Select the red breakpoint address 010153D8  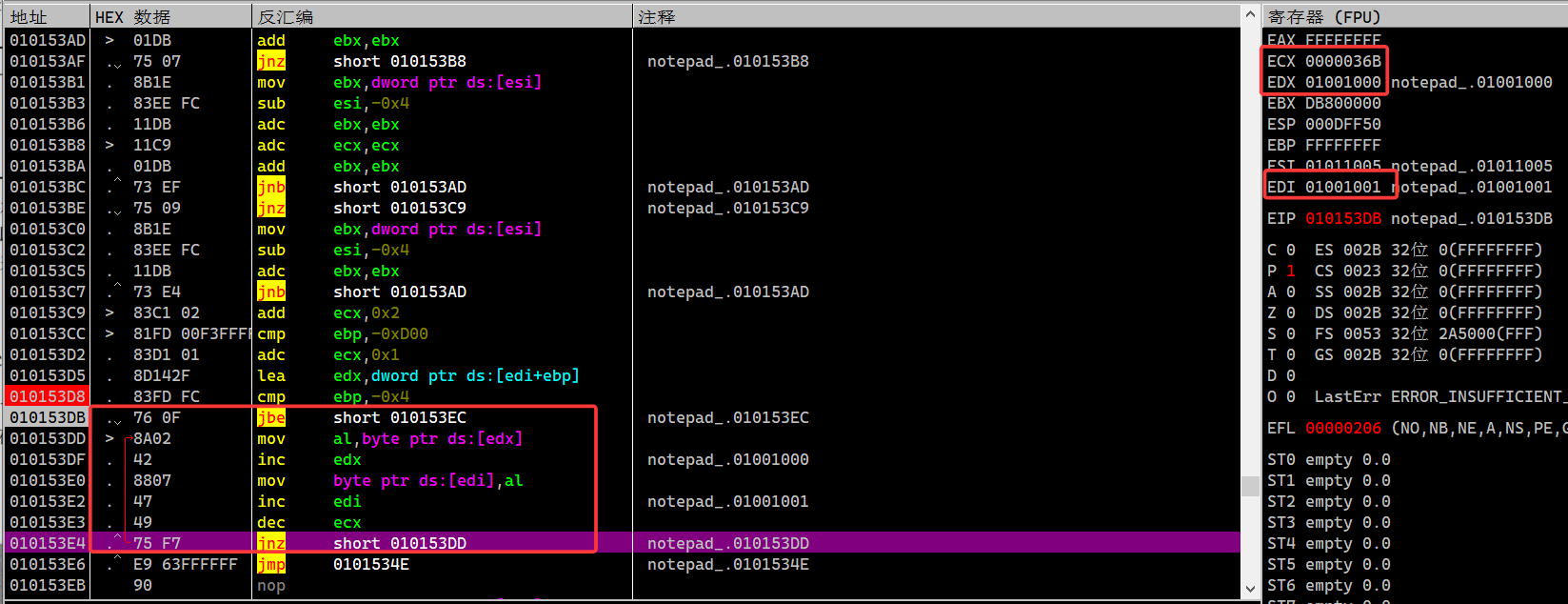48,396
